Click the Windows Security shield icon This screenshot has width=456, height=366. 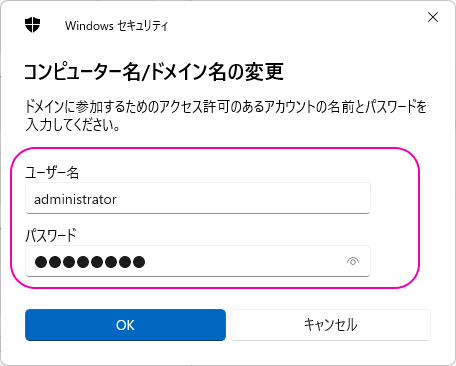click(32, 25)
